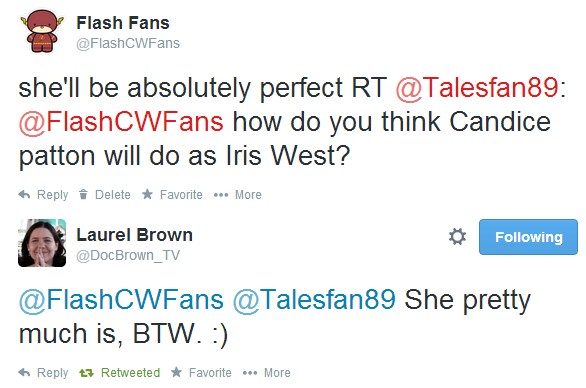This screenshot has height=388, width=586.
Task: Click the reply arrow icon under Laurel Brown tweet
Action: pos(24,372)
